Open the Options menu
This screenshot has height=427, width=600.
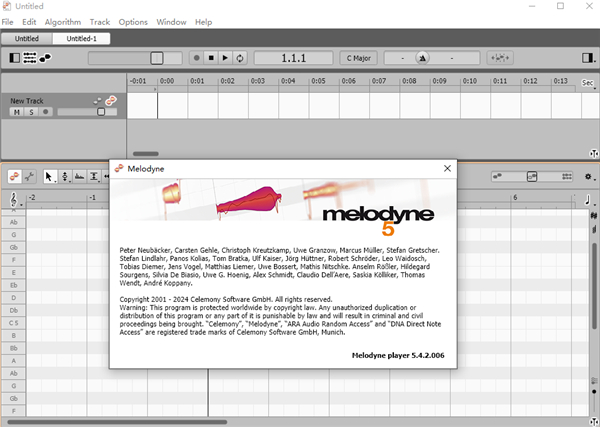click(133, 21)
